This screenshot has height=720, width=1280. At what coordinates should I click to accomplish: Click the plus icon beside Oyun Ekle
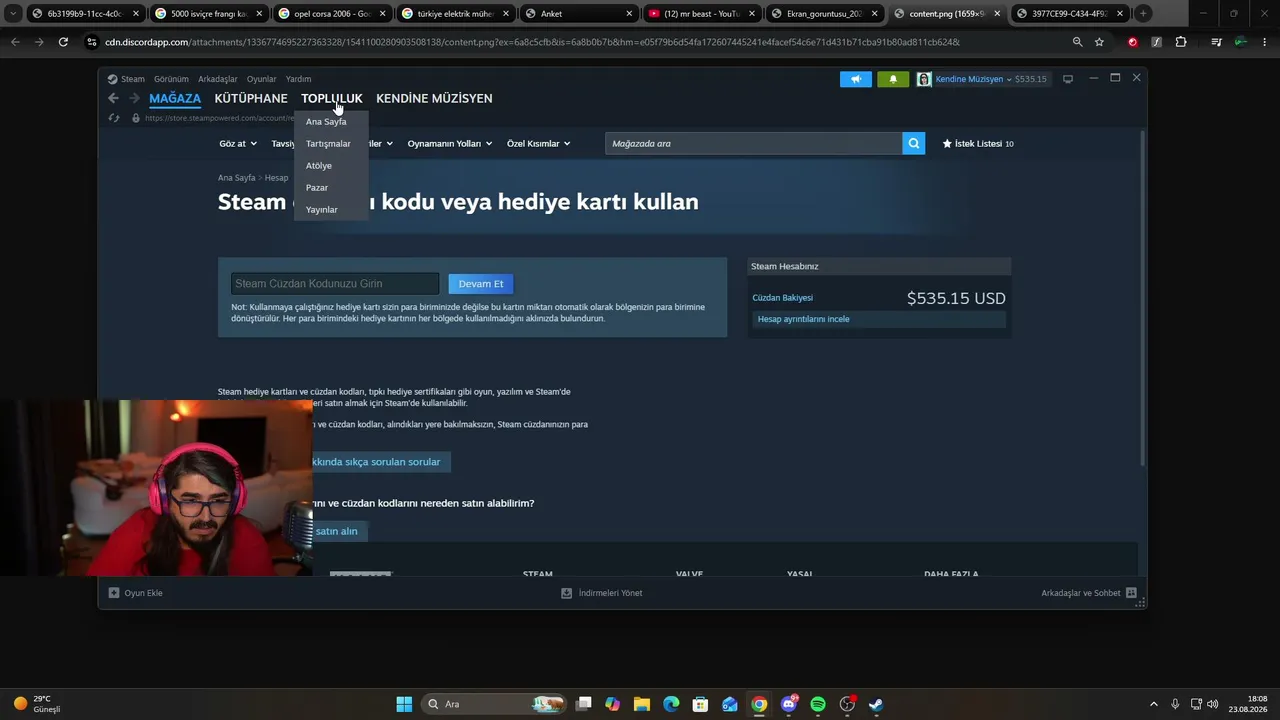point(114,593)
